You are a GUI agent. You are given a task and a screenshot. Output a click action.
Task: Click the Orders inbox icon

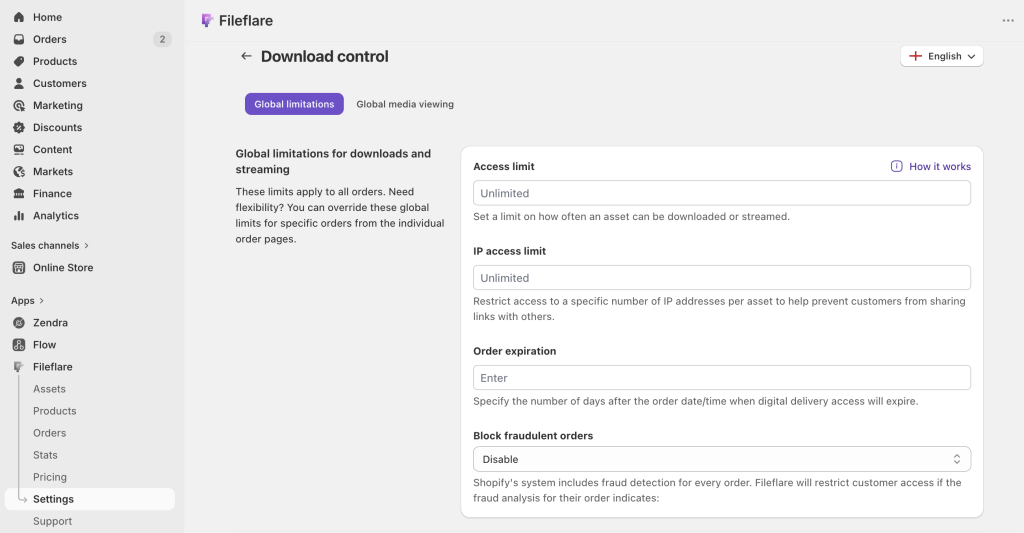tap(19, 39)
